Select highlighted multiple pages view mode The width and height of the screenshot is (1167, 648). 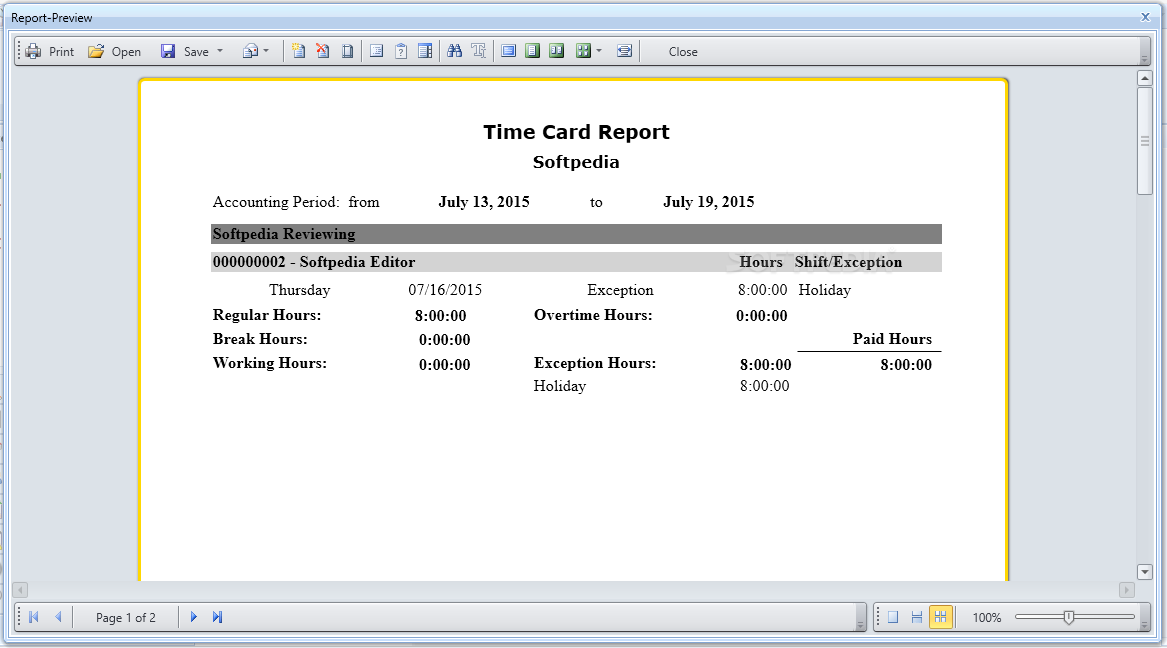click(941, 617)
